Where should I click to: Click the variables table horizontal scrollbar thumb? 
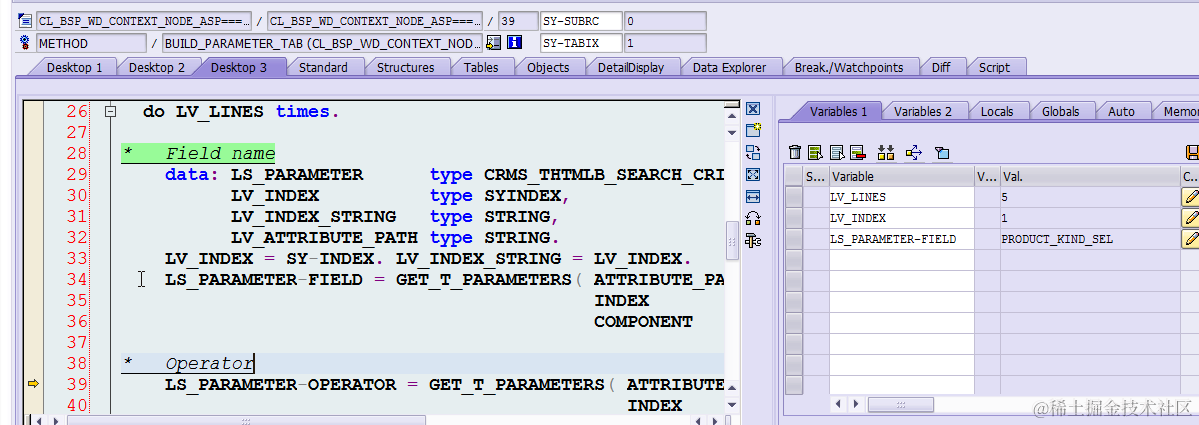click(x=901, y=404)
